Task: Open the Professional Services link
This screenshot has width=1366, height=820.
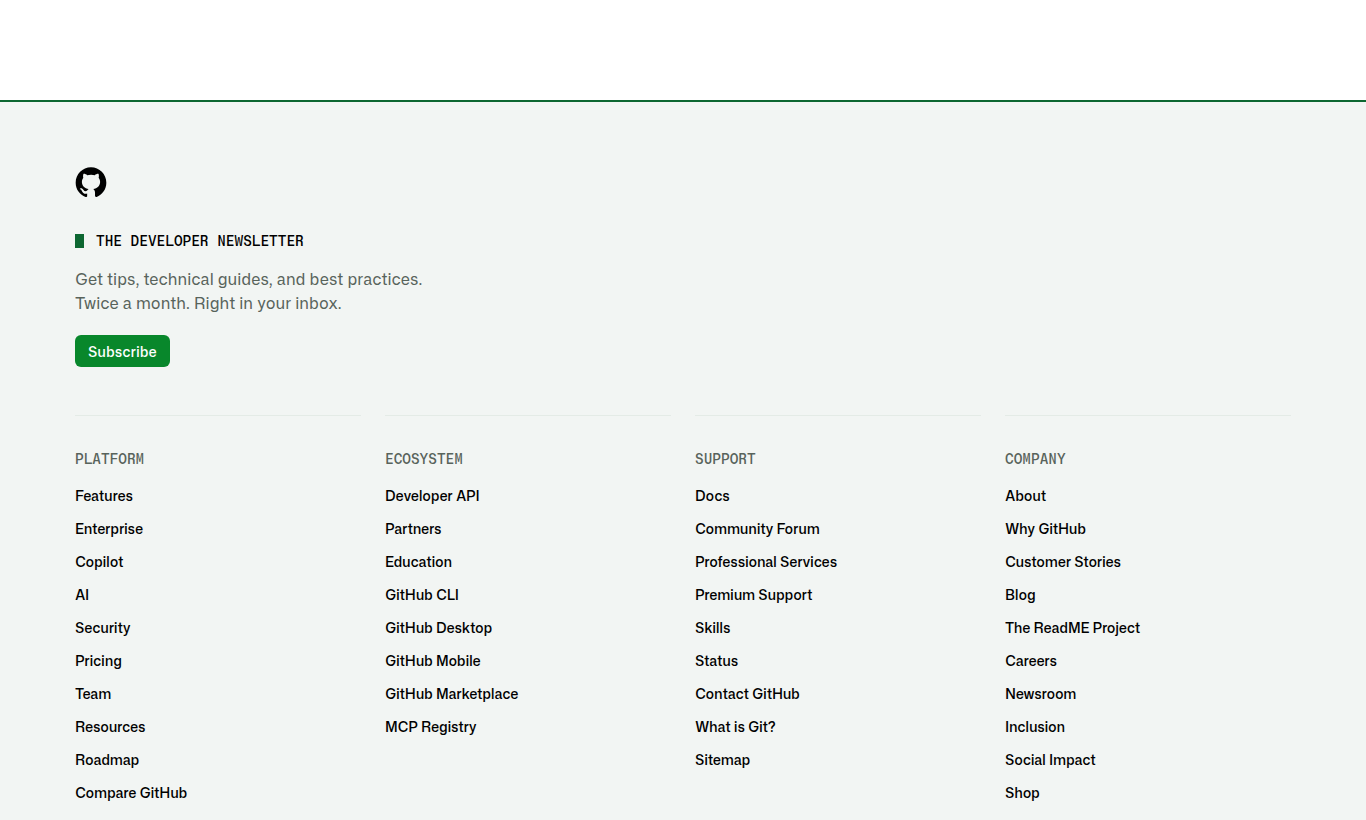Action: [x=766, y=562]
